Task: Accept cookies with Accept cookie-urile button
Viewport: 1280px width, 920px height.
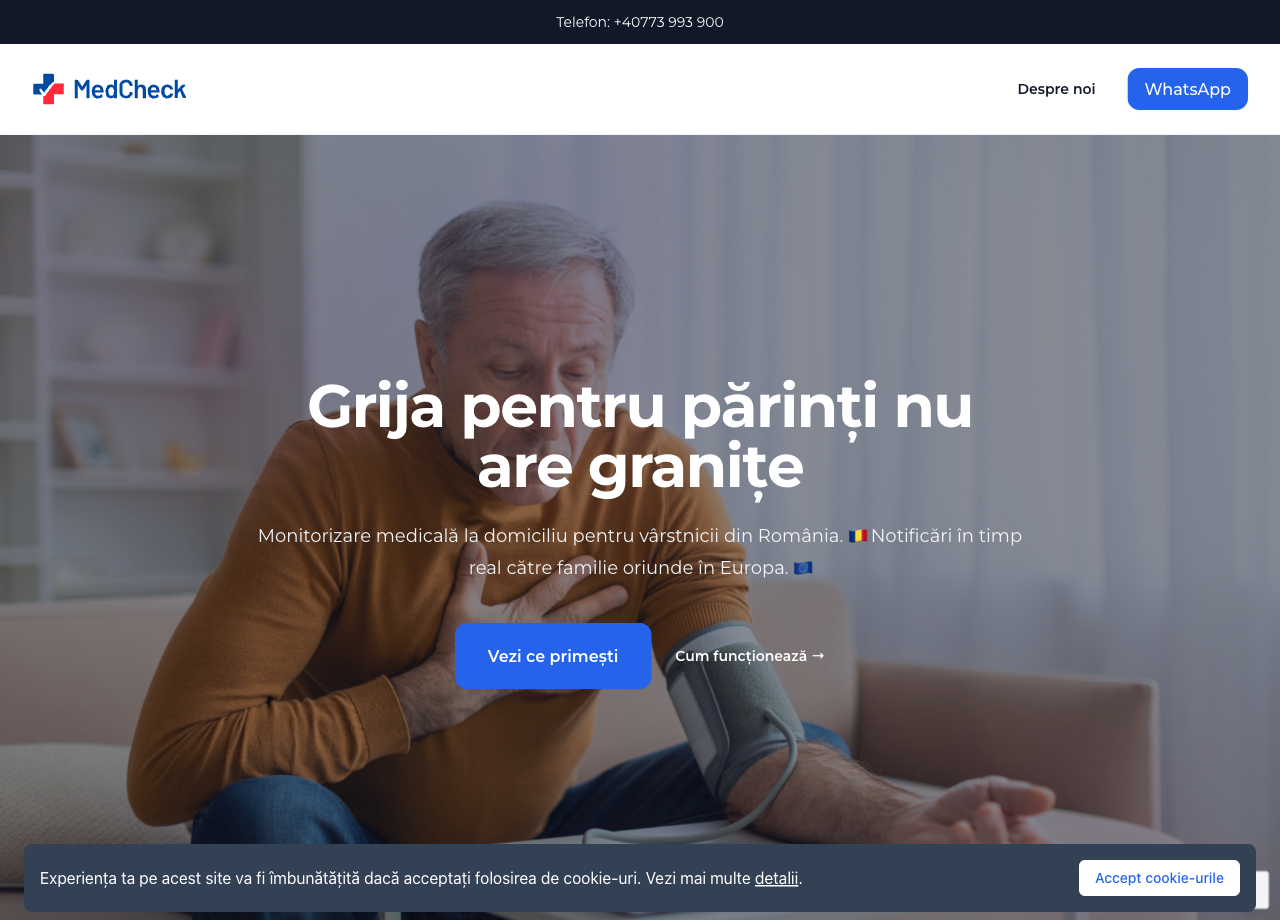Action: tap(1159, 878)
